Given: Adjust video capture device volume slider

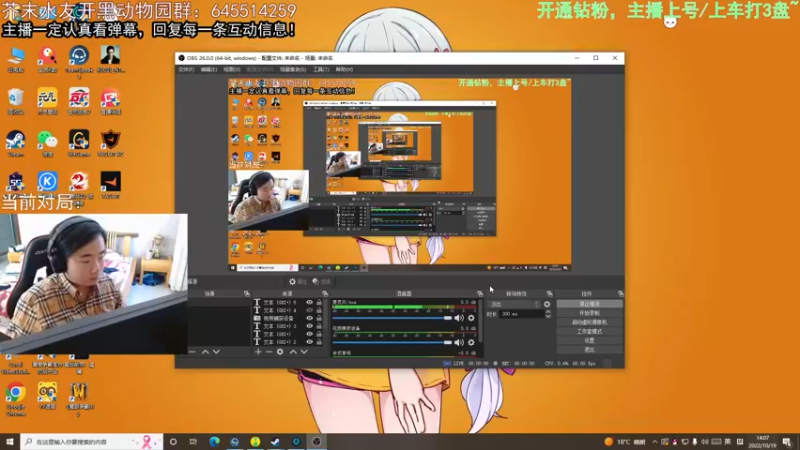Looking at the screenshot, I should click(x=392, y=342).
